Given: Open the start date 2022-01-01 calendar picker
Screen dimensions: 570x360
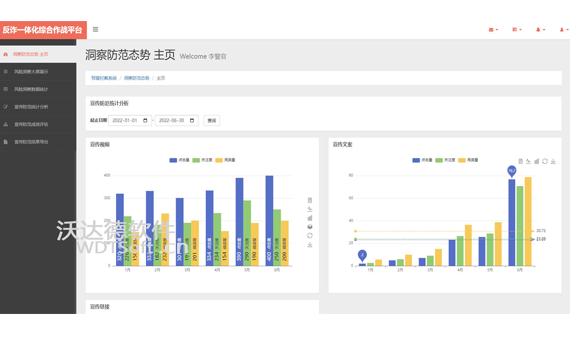Looking at the screenshot, I should click(145, 120).
